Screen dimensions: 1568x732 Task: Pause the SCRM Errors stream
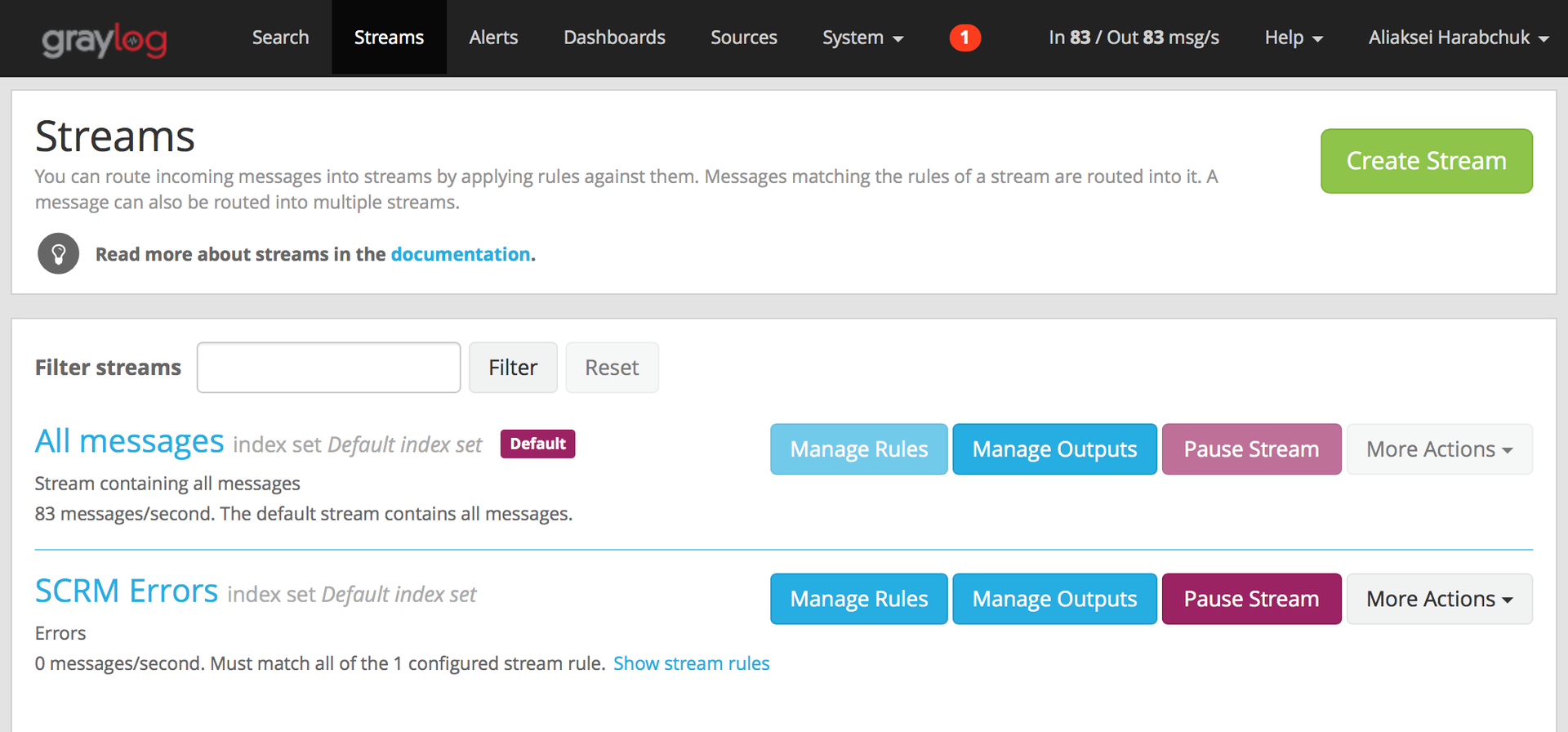[x=1251, y=599]
